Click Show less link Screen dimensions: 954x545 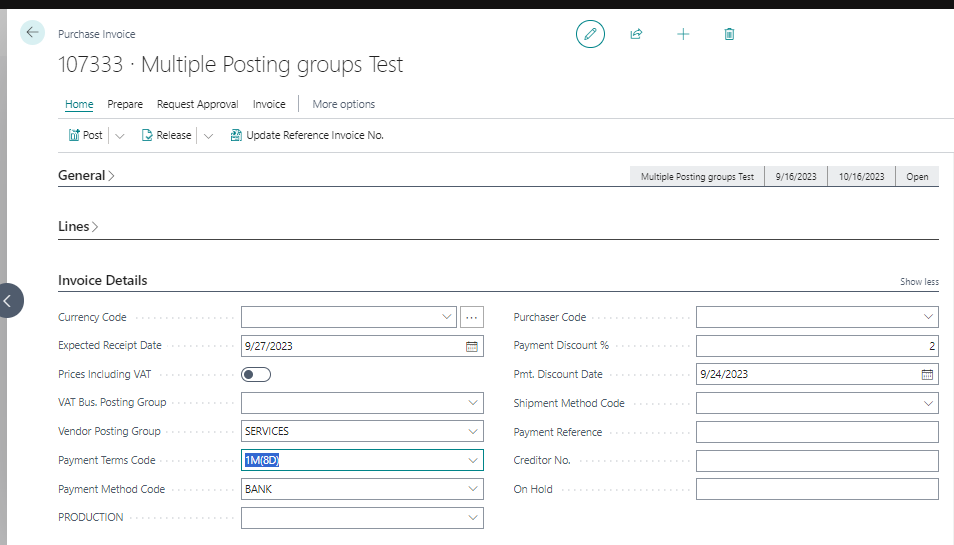click(919, 282)
